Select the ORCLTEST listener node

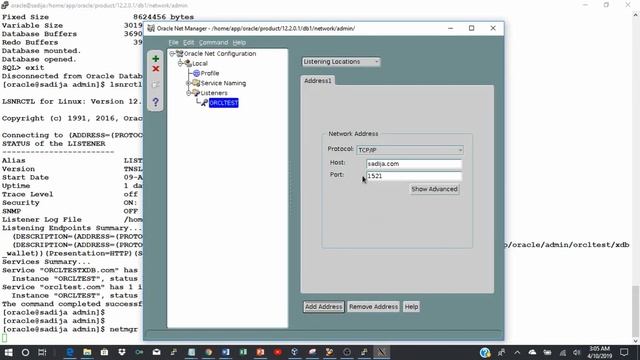coord(223,103)
